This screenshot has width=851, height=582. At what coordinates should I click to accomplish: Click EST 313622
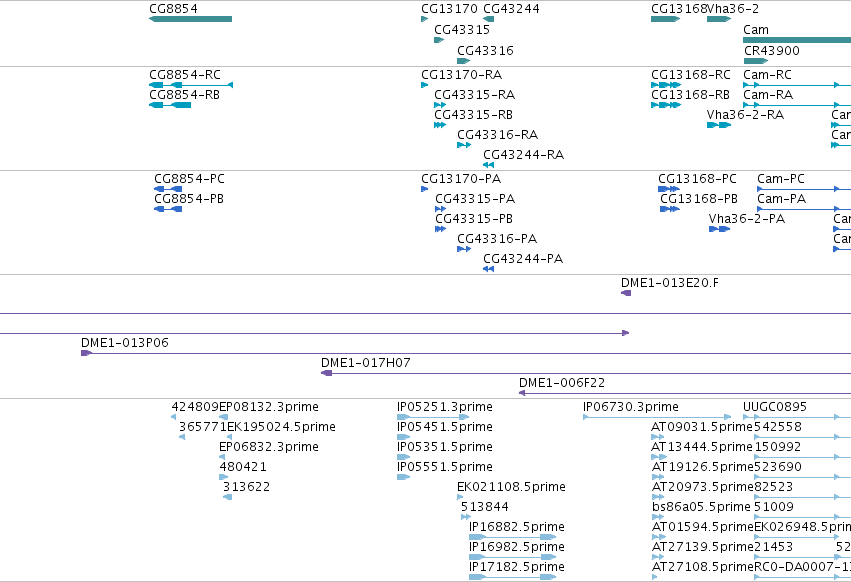[x=227, y=497]
